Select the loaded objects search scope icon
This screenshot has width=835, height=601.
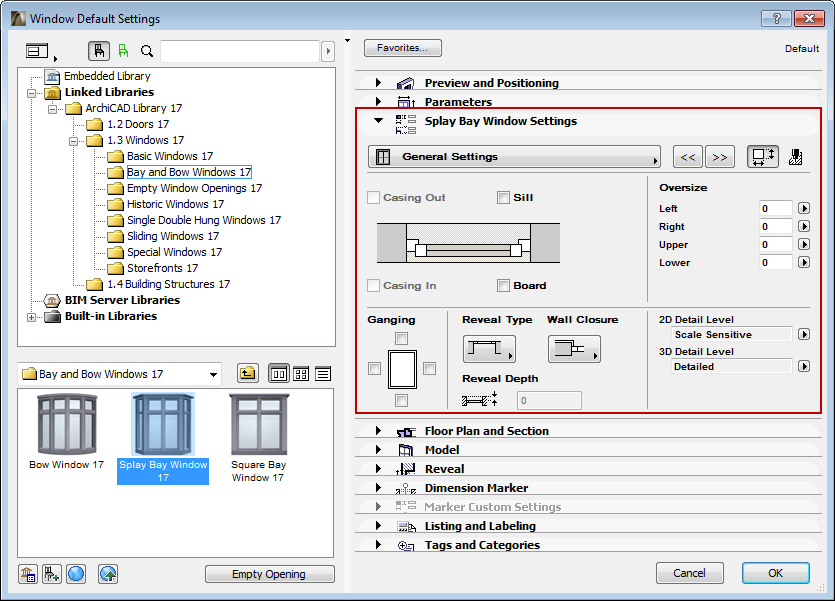[x=99, y=50]
